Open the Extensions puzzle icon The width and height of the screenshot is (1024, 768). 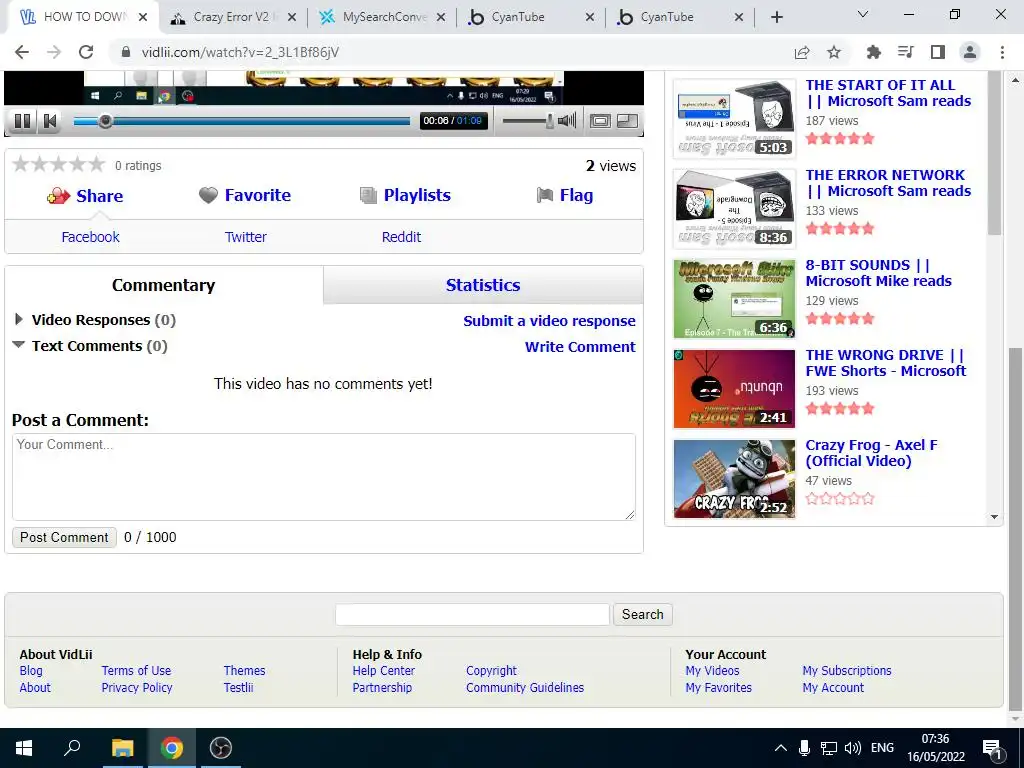pos(873,52)
